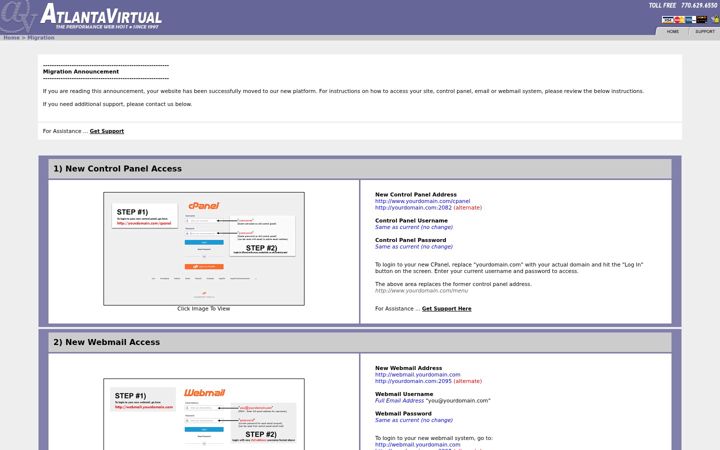Click the 'Webmail Password' label

[x=403, y=414]
